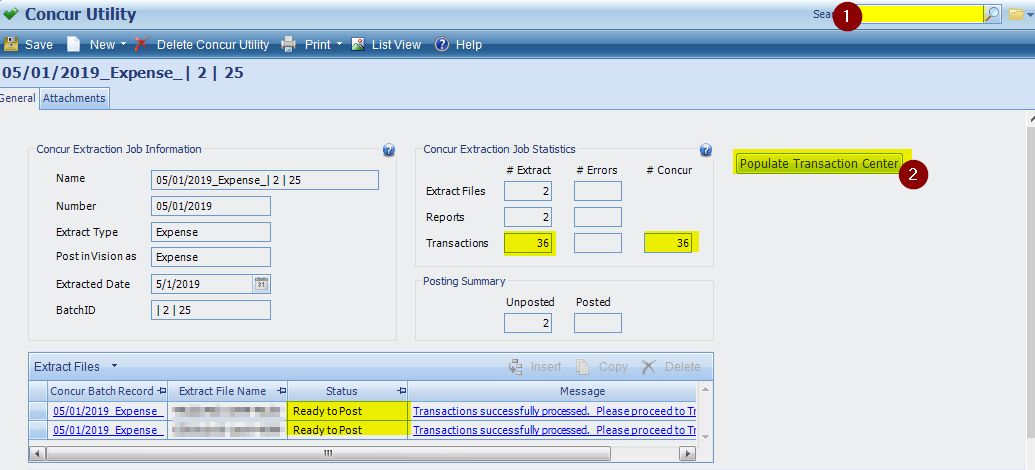The height and width of the screenshot is (470, 1035).
Task: Click help icon in Job Statistics panel
Action: pyautogui.click(x=706, y=150)
